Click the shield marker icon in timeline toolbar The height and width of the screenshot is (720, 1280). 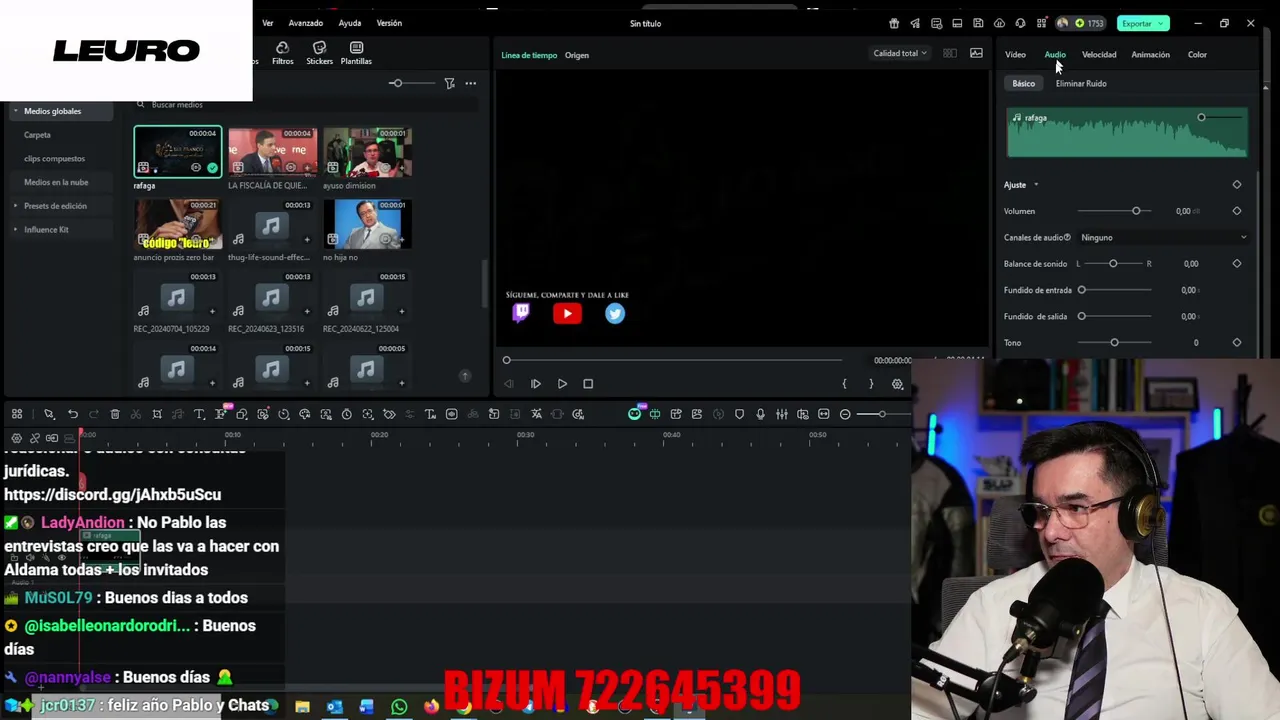click(739, 414)
